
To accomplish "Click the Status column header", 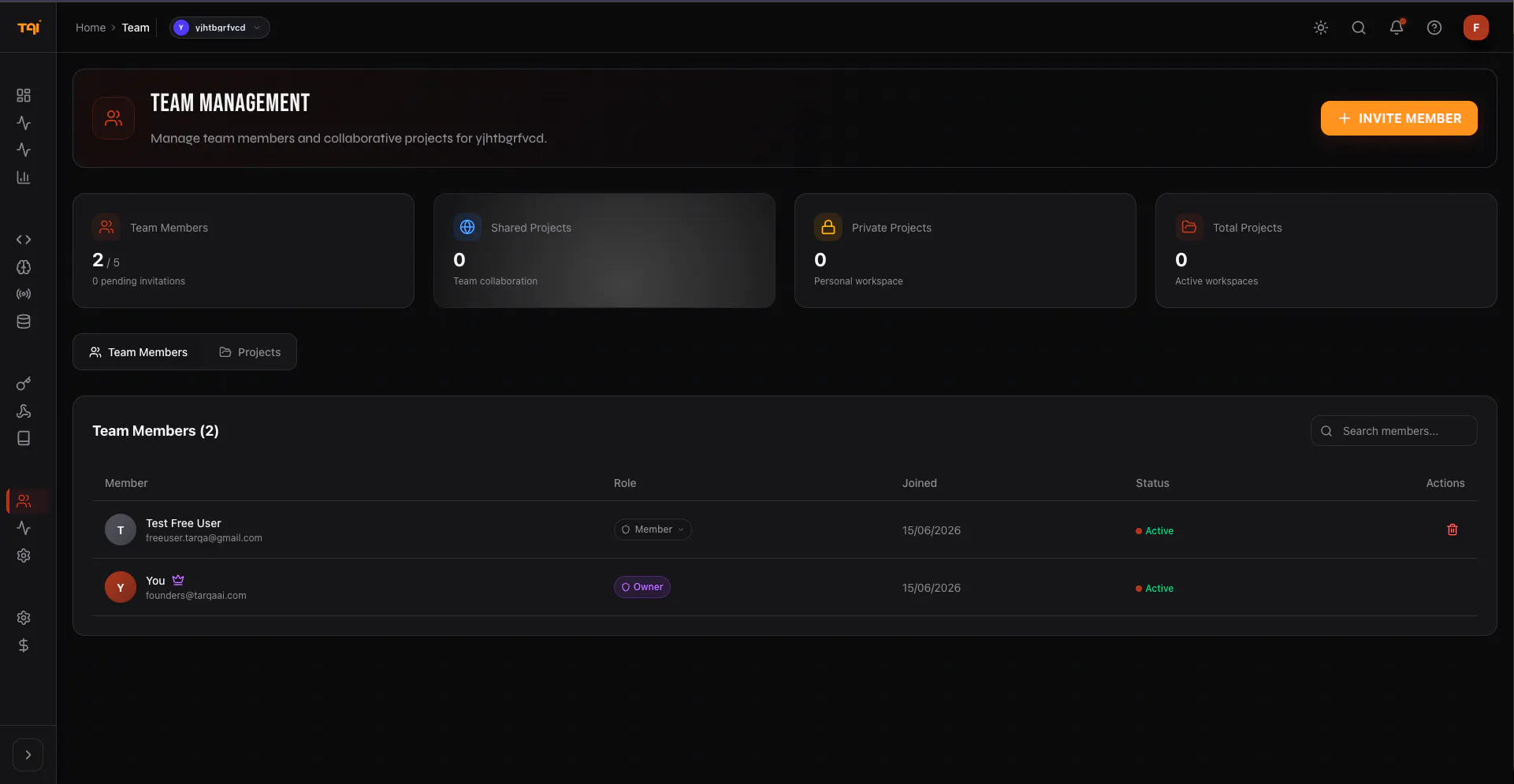I will [1152, 483].
